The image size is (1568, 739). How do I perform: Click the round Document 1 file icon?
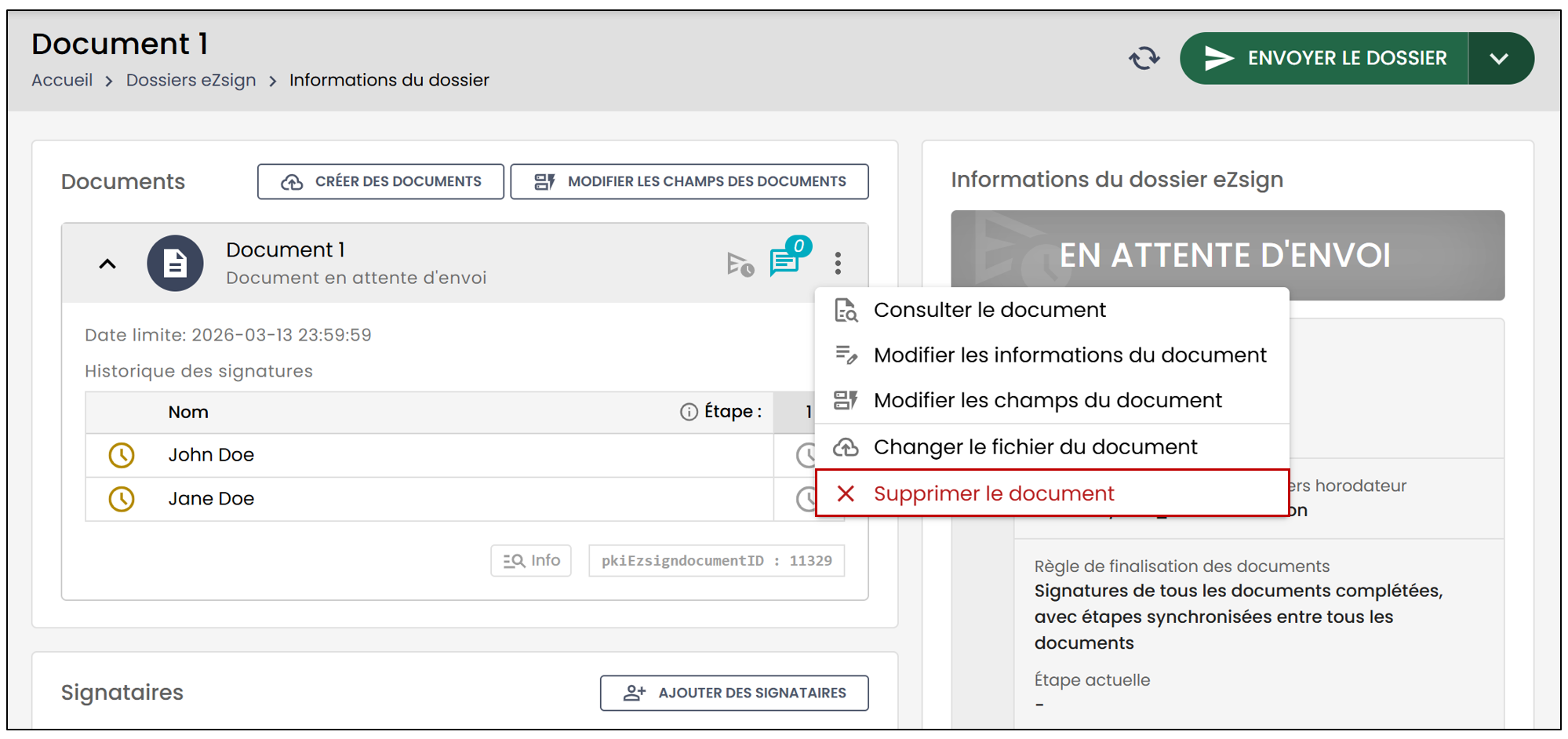click(x=175, y=264)
